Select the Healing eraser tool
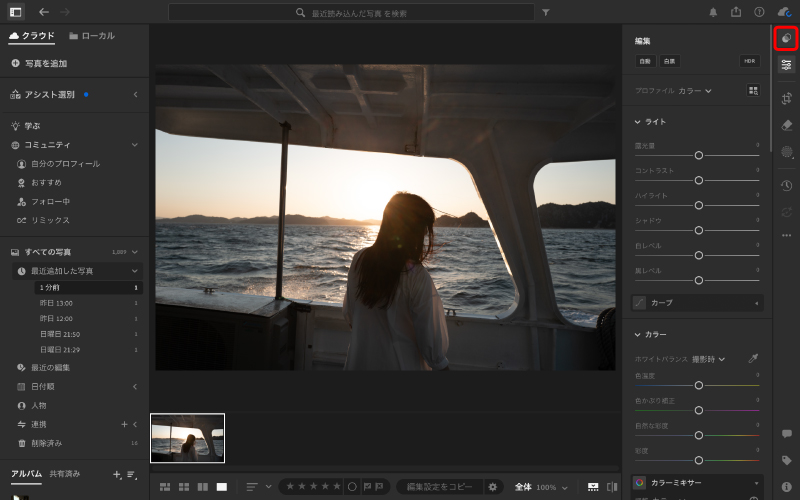This screenshot has width=800, height=500. [787, 125]
